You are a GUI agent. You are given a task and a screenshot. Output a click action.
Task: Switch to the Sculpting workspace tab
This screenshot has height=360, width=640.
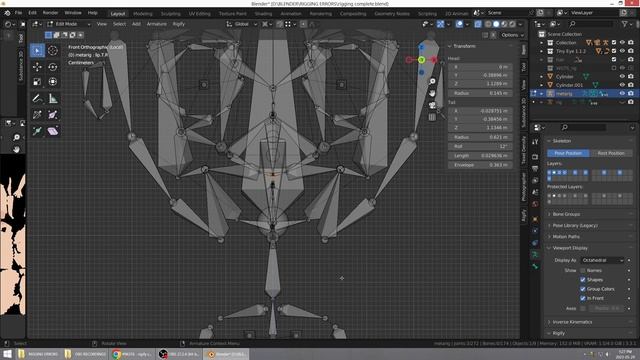[170, 13]
